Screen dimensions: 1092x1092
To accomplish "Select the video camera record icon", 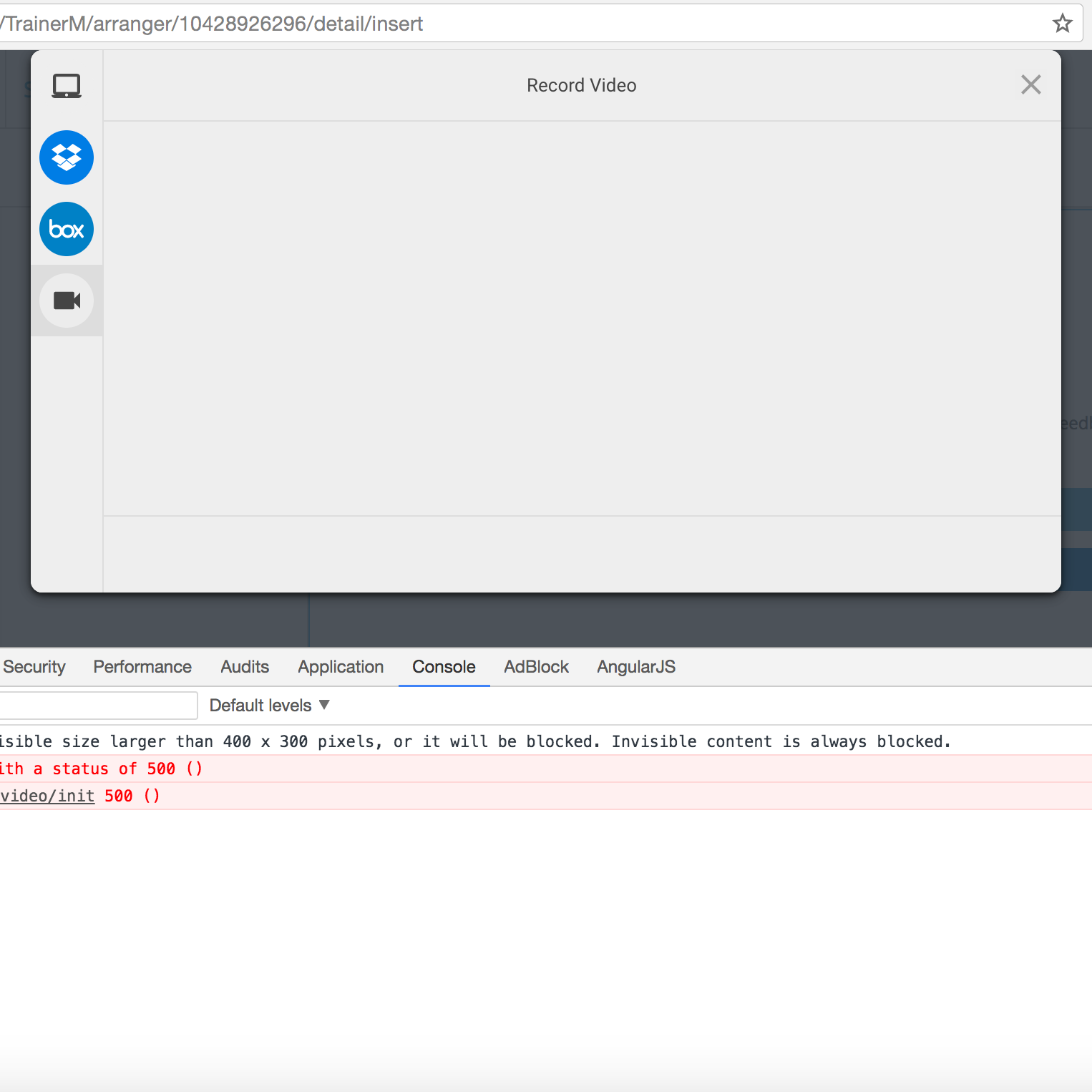I will click(67, 301).
